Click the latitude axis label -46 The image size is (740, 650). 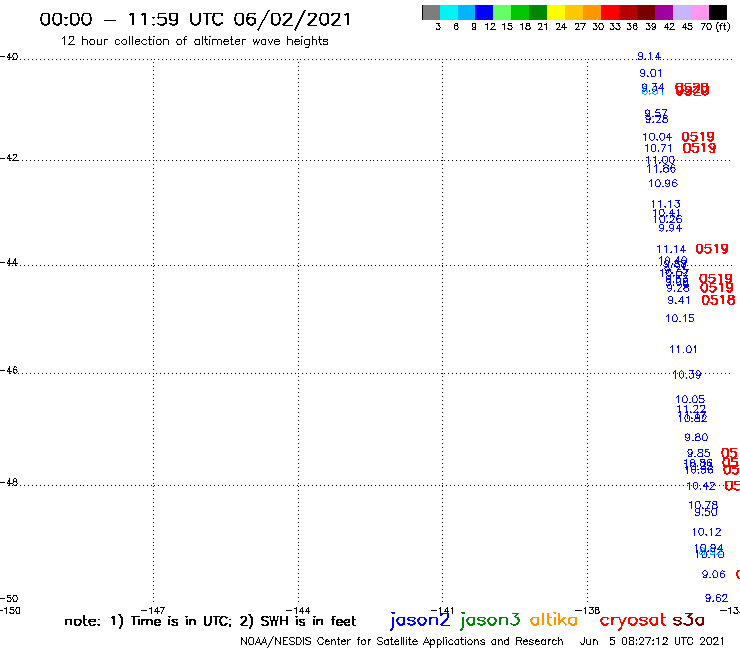click(x=9, y=370)
